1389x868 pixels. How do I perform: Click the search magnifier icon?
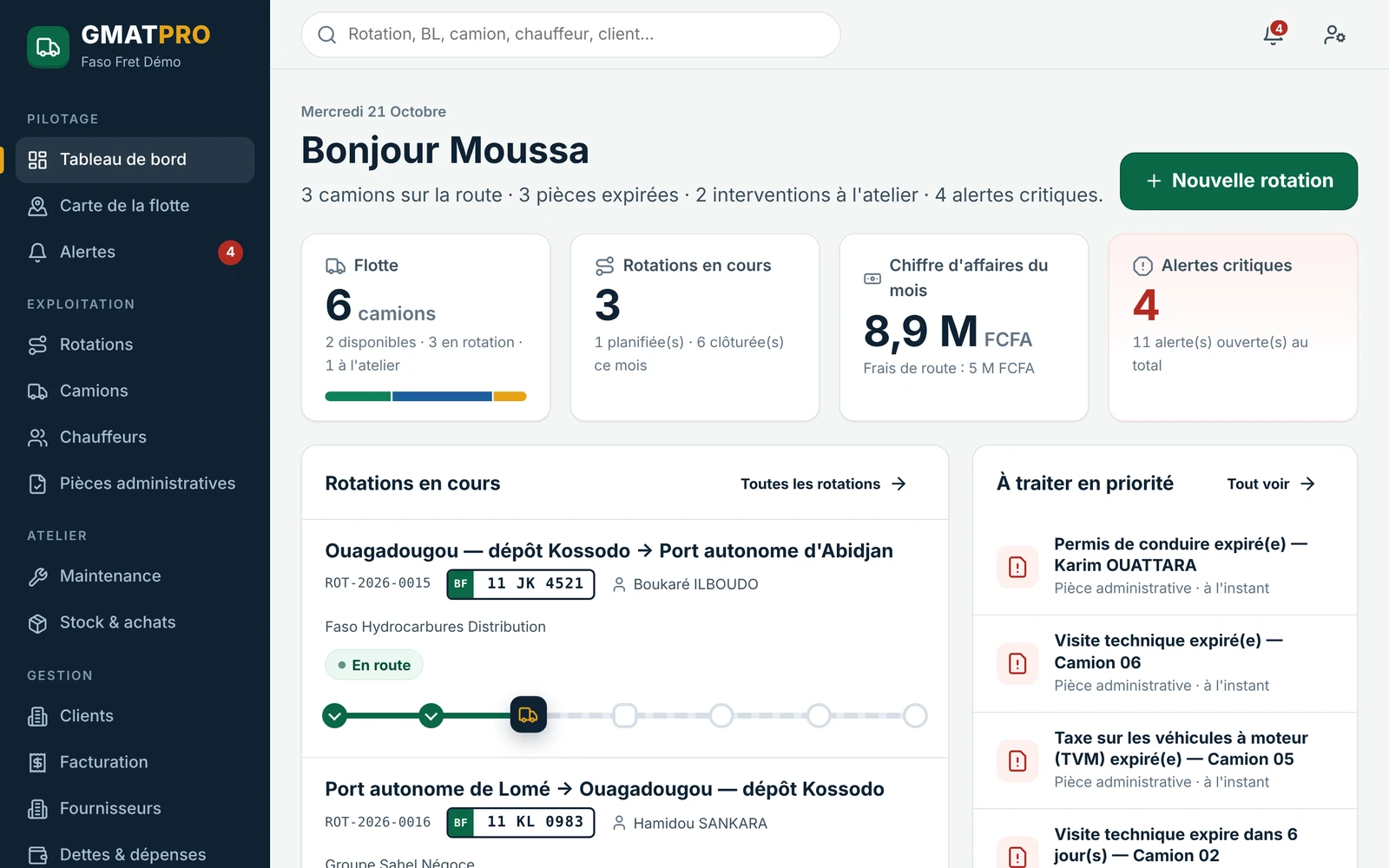click(326, 35)
